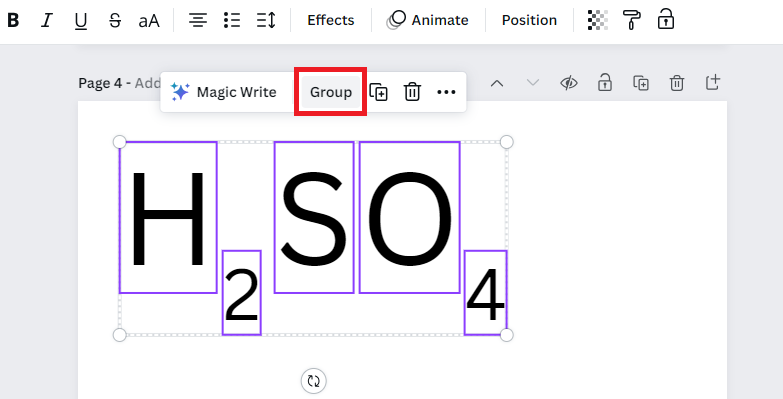
Task: Toggle bold text formatting
Action: [13, 20]
